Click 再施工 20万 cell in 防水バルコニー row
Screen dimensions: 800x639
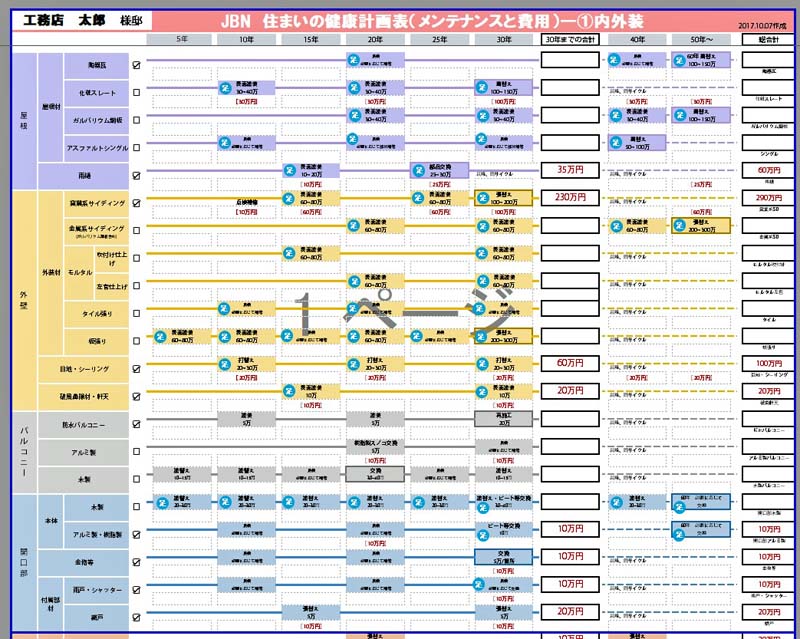click(x=504, y=419)
